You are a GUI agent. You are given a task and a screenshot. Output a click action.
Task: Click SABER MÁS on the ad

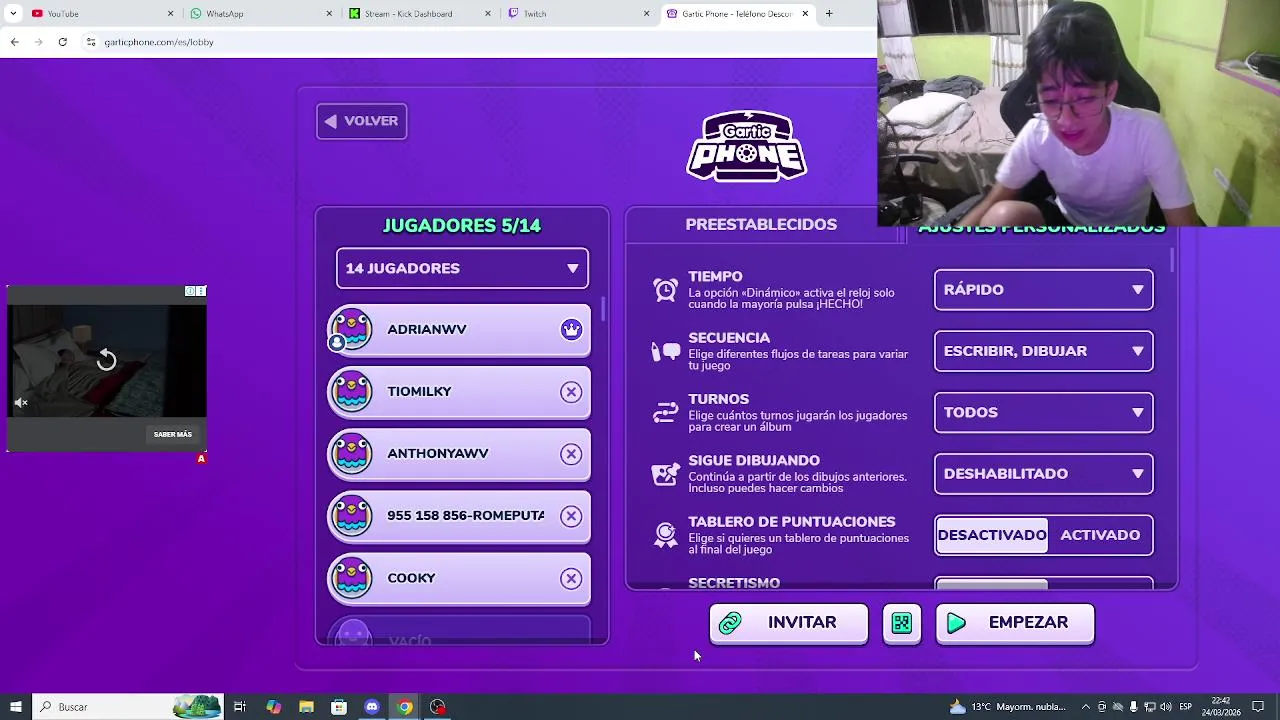click(173, 434)
